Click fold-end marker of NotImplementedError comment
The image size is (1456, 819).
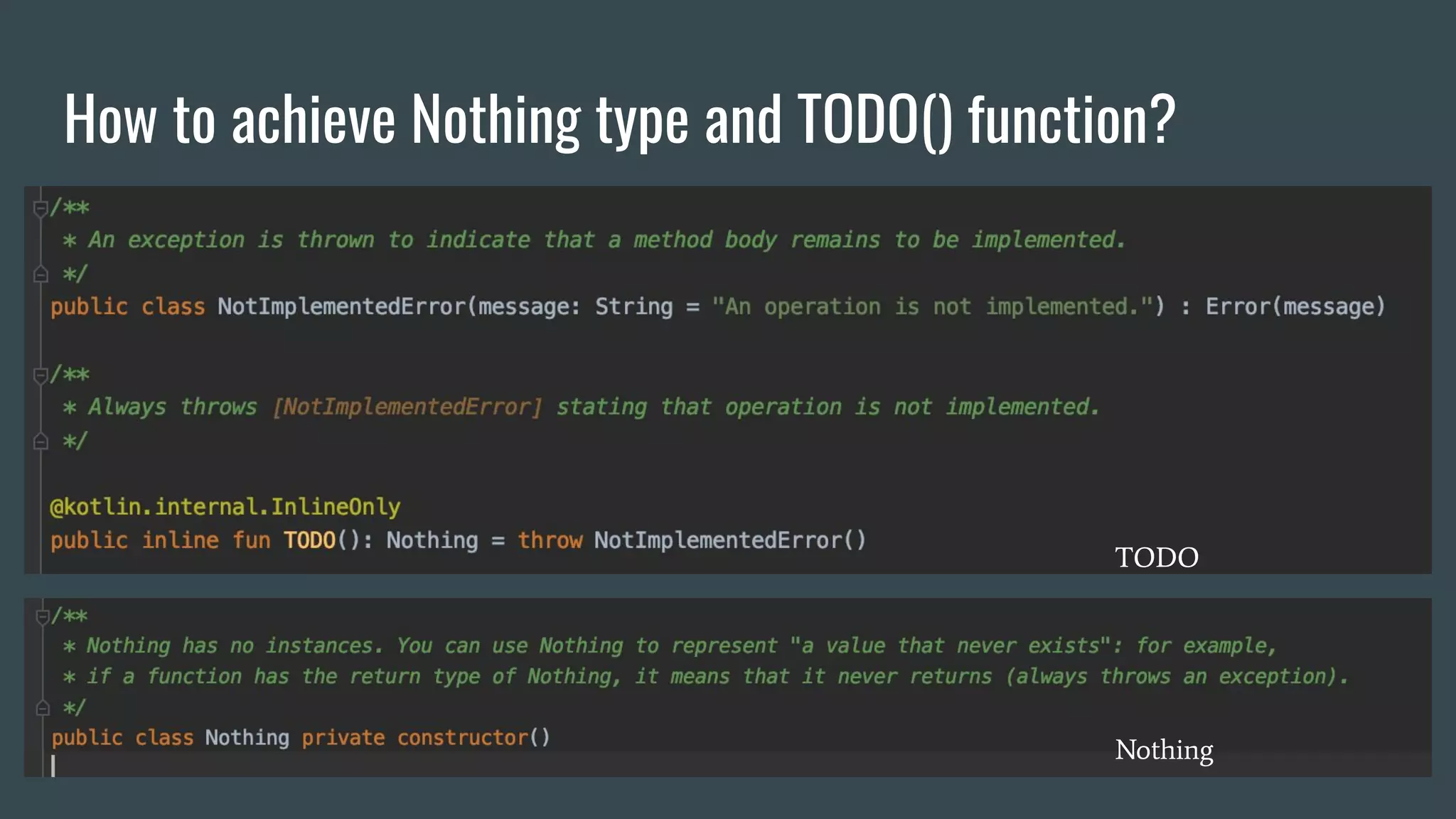click(x=41, y=274)
